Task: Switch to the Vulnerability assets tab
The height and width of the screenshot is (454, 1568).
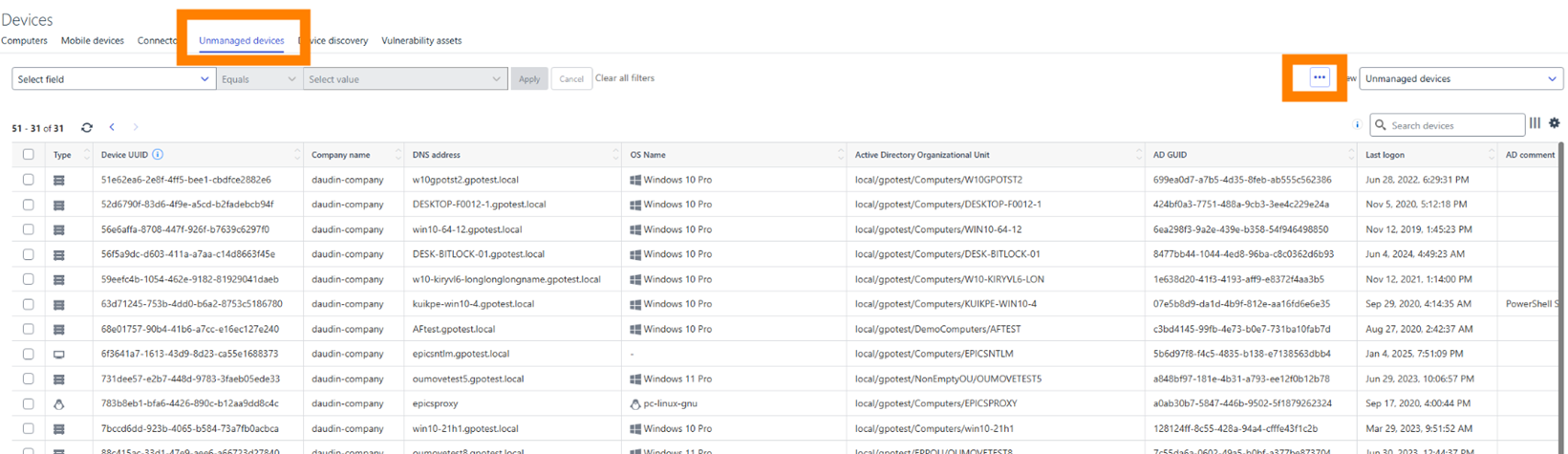Action: click(x=421, y=40)
